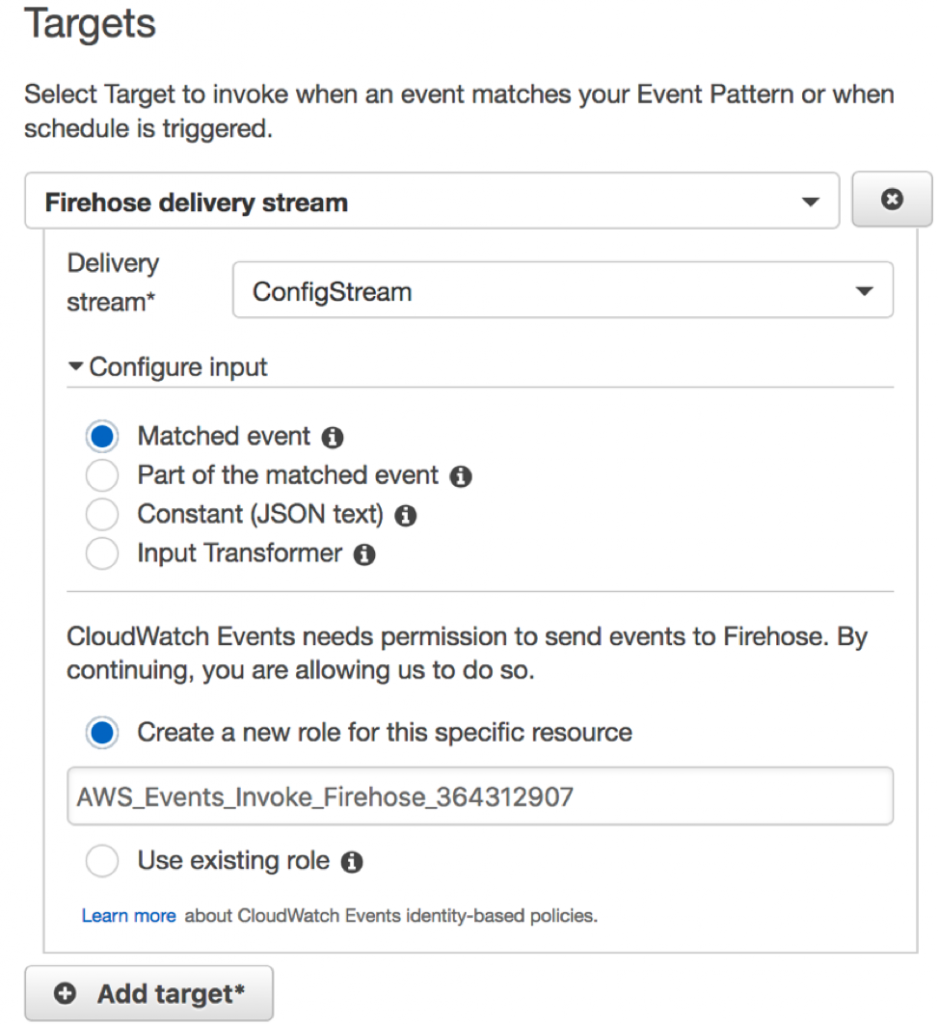
Task: Select Constant (JSON text) radio option
Action: coord(103,515)
